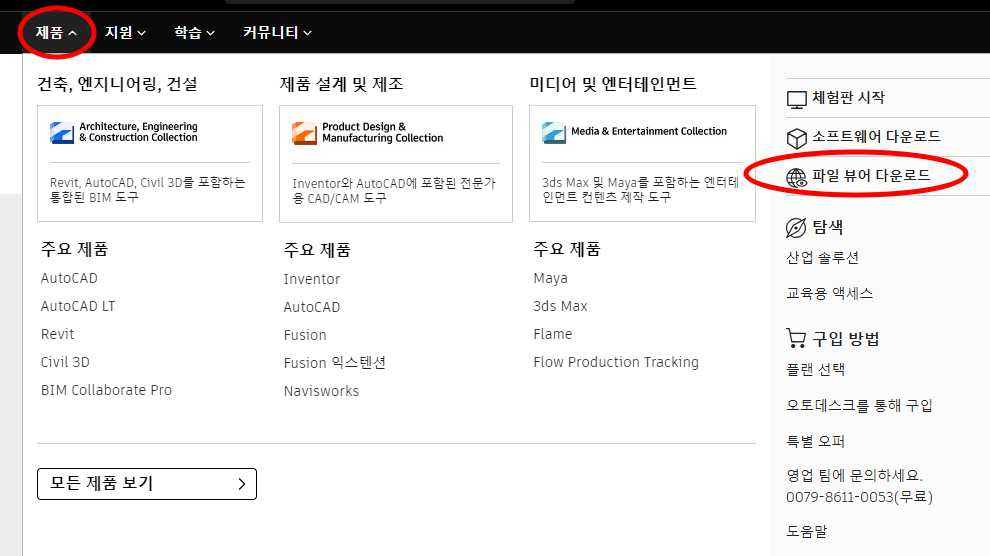Viewport: 990px width, 556px height.
Task: Click the Product Design & Manufacturing Collection logo
Action: tap(304, 133)
